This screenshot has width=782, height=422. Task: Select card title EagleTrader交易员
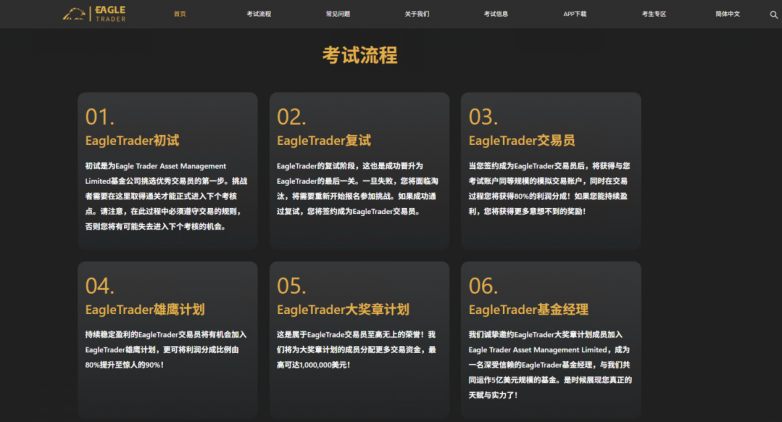pyautogui.click(x=522, y=141)
